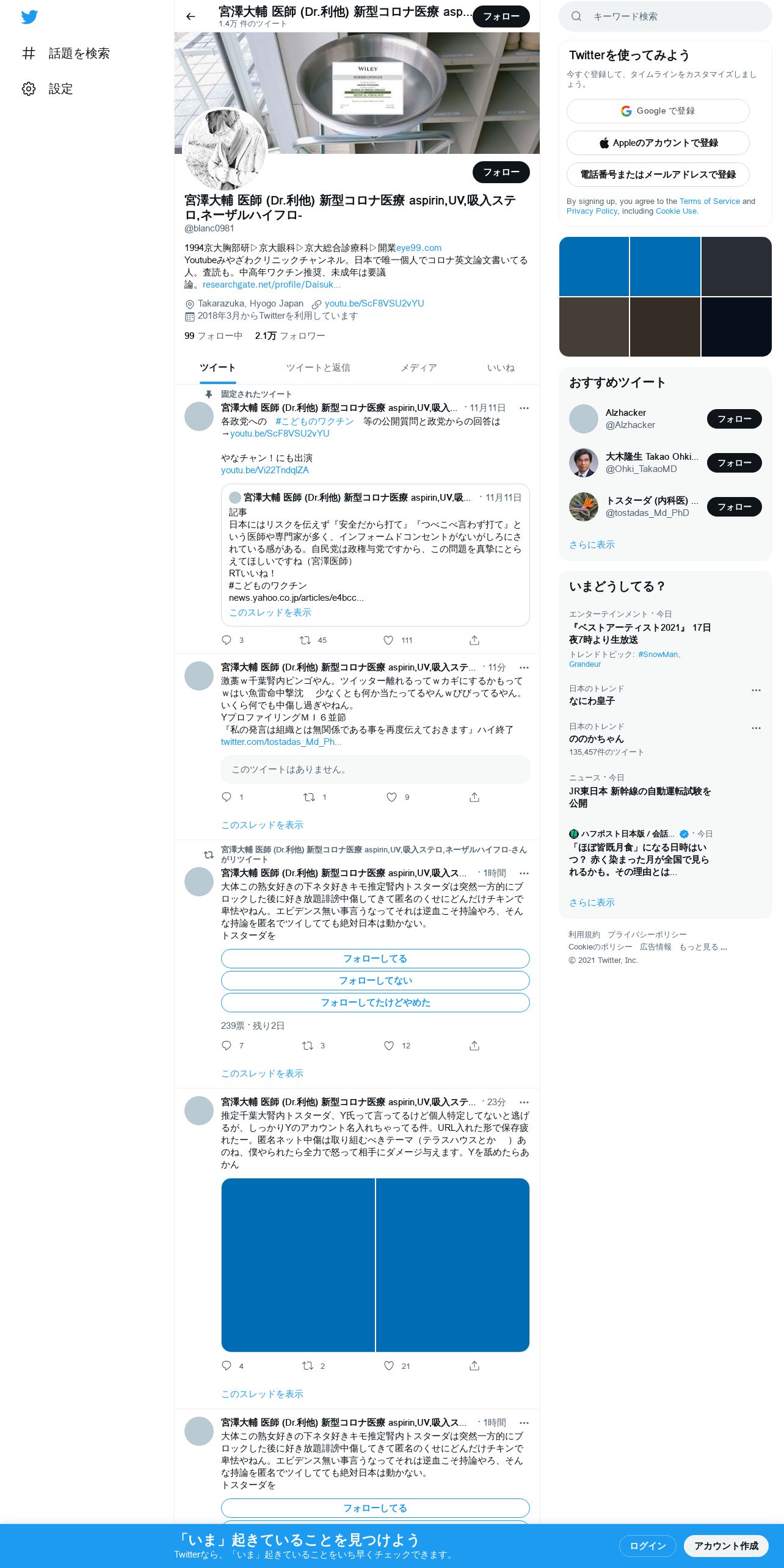This screenshot has height=1568, width=784.
Task: Reply to the pinned tweet with 3 replies
Action: coord(227,640)
